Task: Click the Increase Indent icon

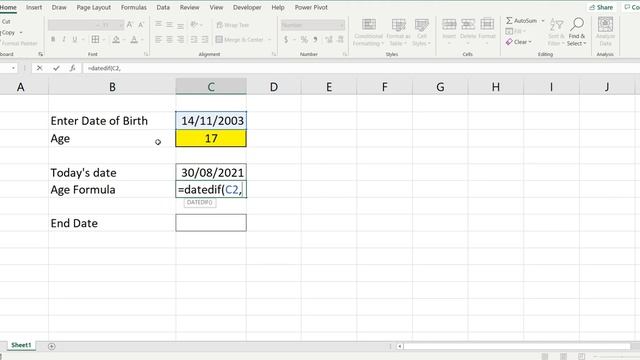Action: coord(205,40)
